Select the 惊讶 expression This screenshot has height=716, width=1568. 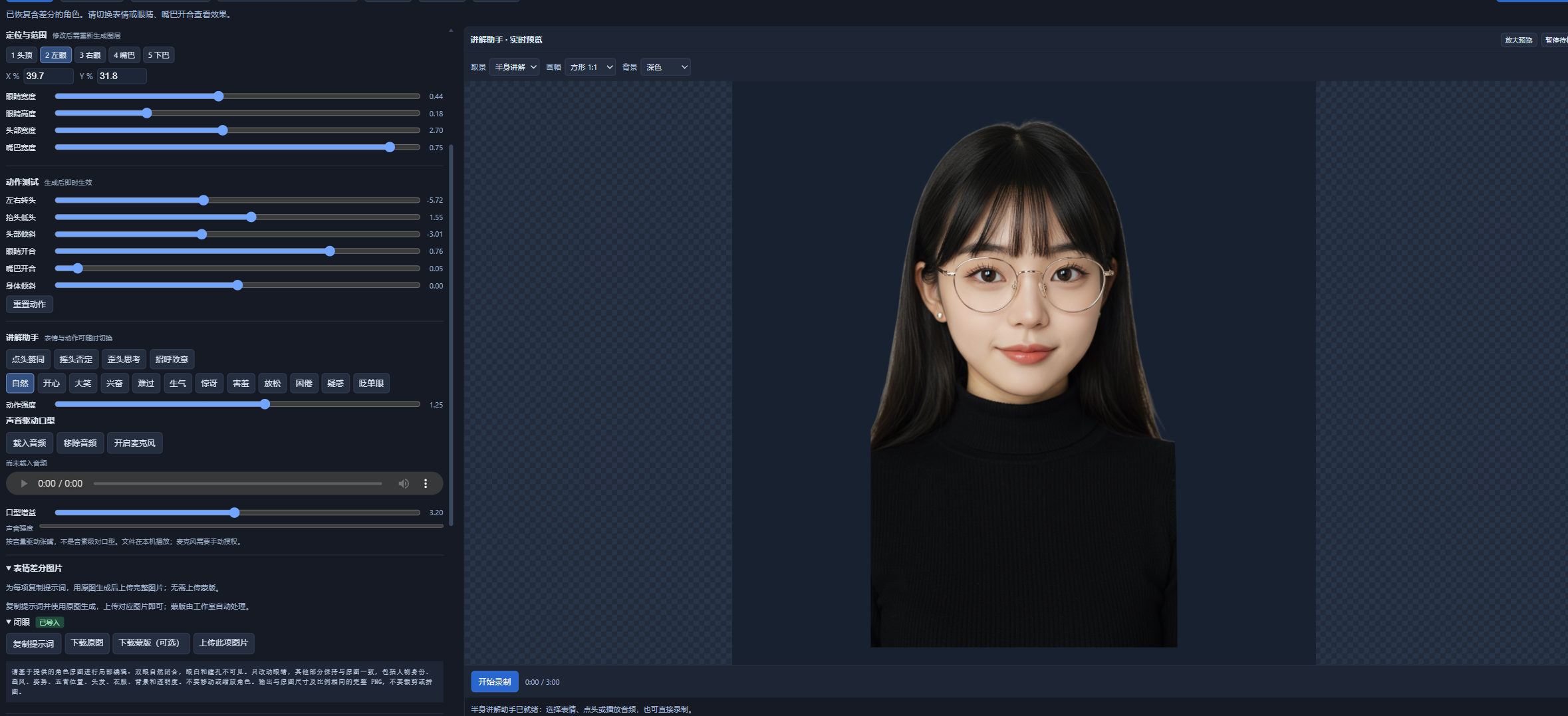pos(209,384)
